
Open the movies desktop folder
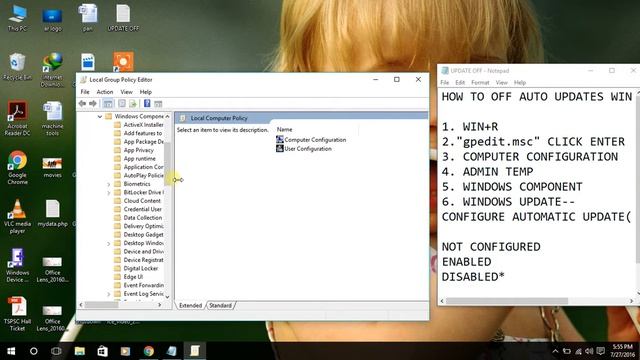coord(52,167)
